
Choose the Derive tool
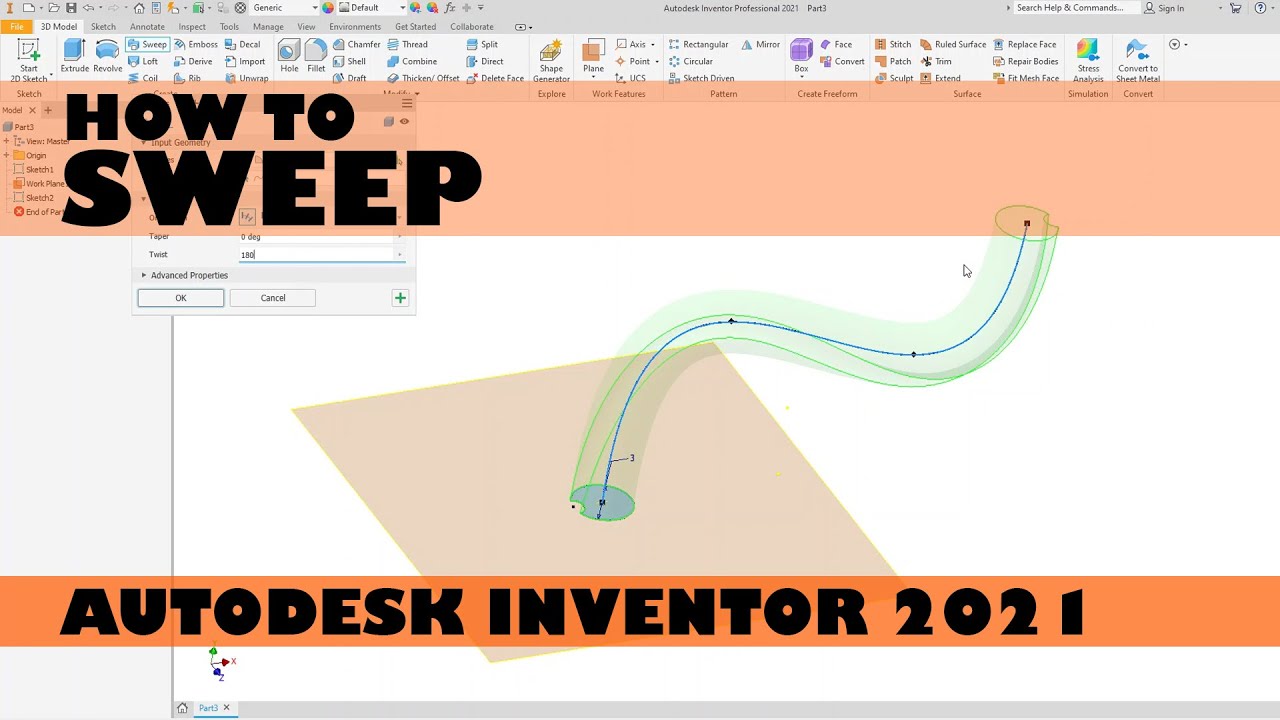(193, 61)
